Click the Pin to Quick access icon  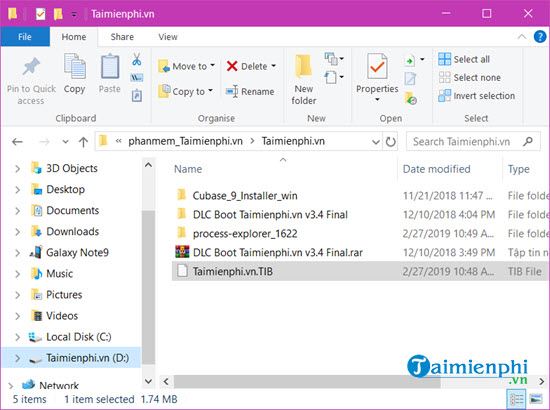coord(31,66)
